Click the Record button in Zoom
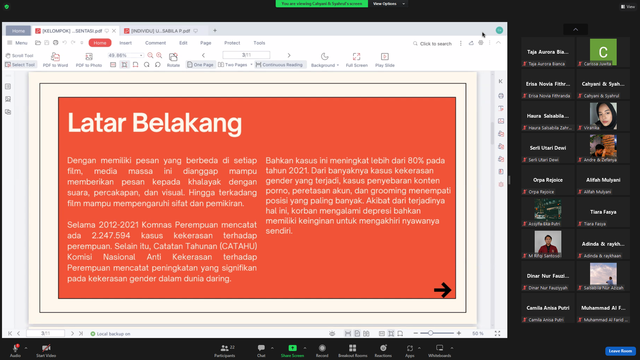 [322, 350]
